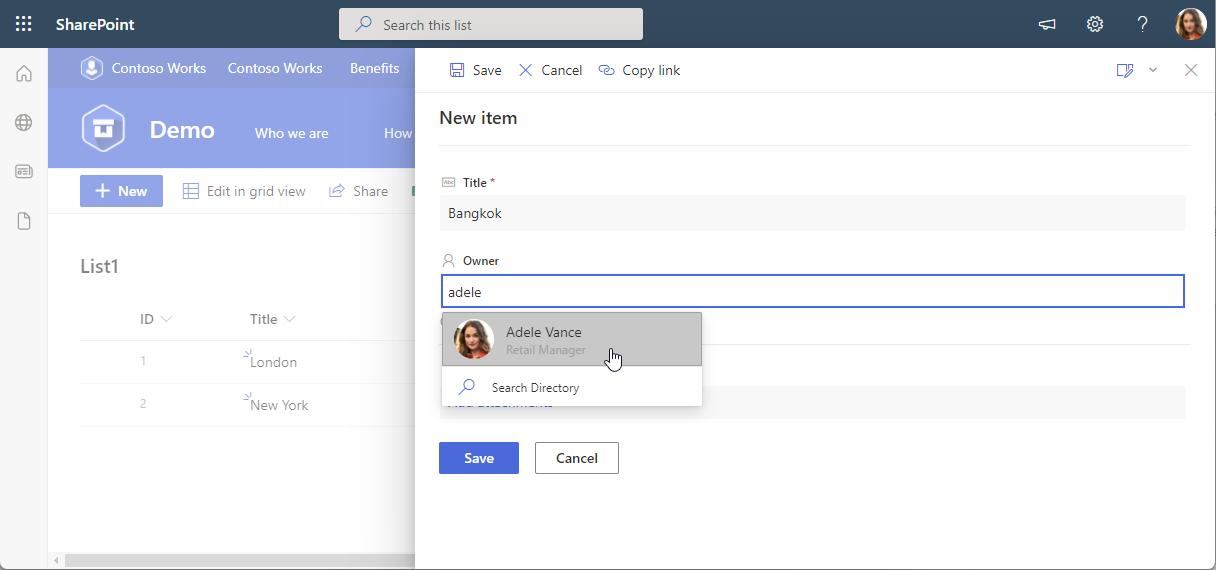The width and height of the screenshot is (1216, 570).
Task: Close the New item panel
Action: (1190, 70)
